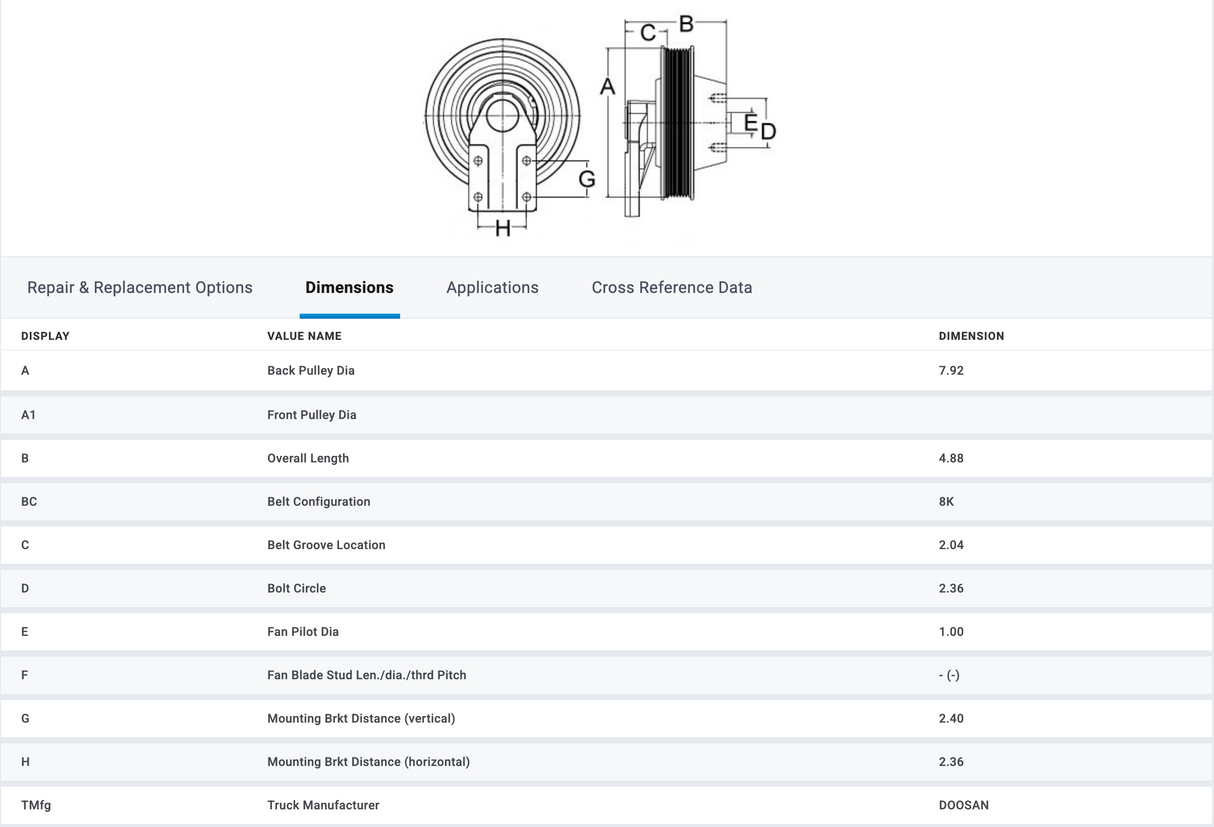1214x827 pixels.
Task: Select the Front Pulley Dia row label
Action: (x=312, y=415)
